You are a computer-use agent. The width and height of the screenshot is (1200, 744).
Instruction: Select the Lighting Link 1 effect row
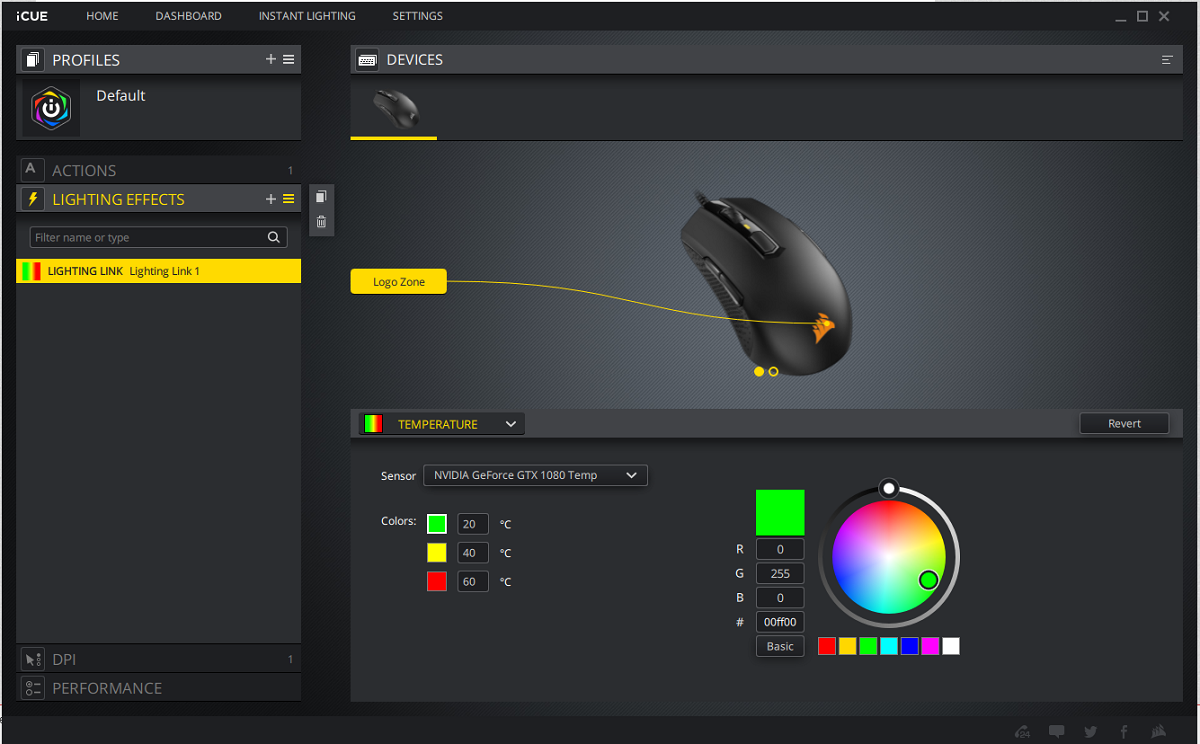(x=158, y=271)
